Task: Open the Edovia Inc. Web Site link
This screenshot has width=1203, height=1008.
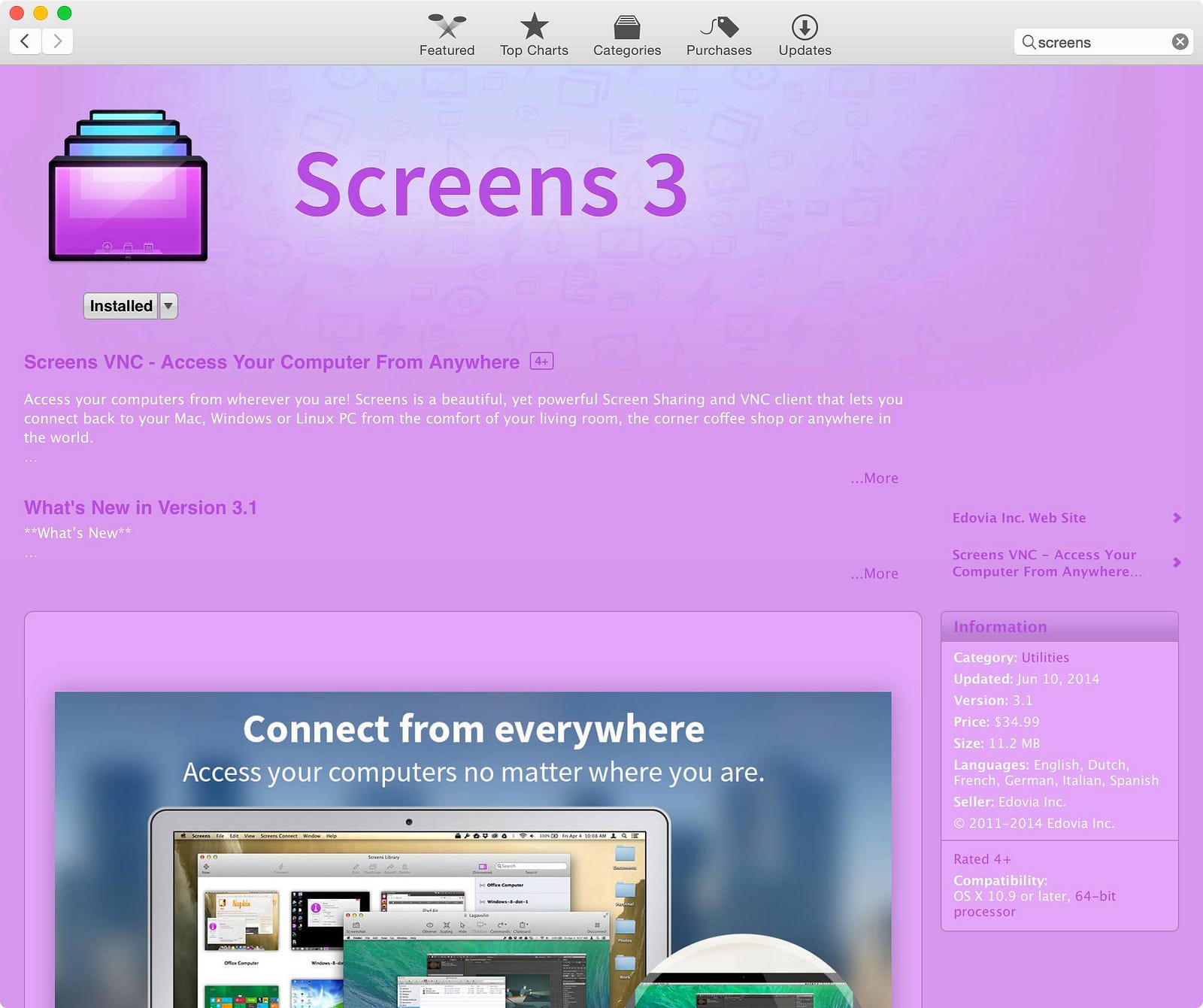Action: [x=1019, y=518]
